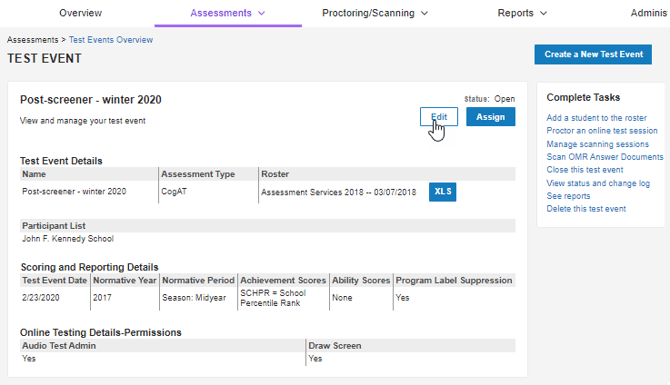Click the CogAT assessment type cell
670x385 pixels.
(174, 191)
